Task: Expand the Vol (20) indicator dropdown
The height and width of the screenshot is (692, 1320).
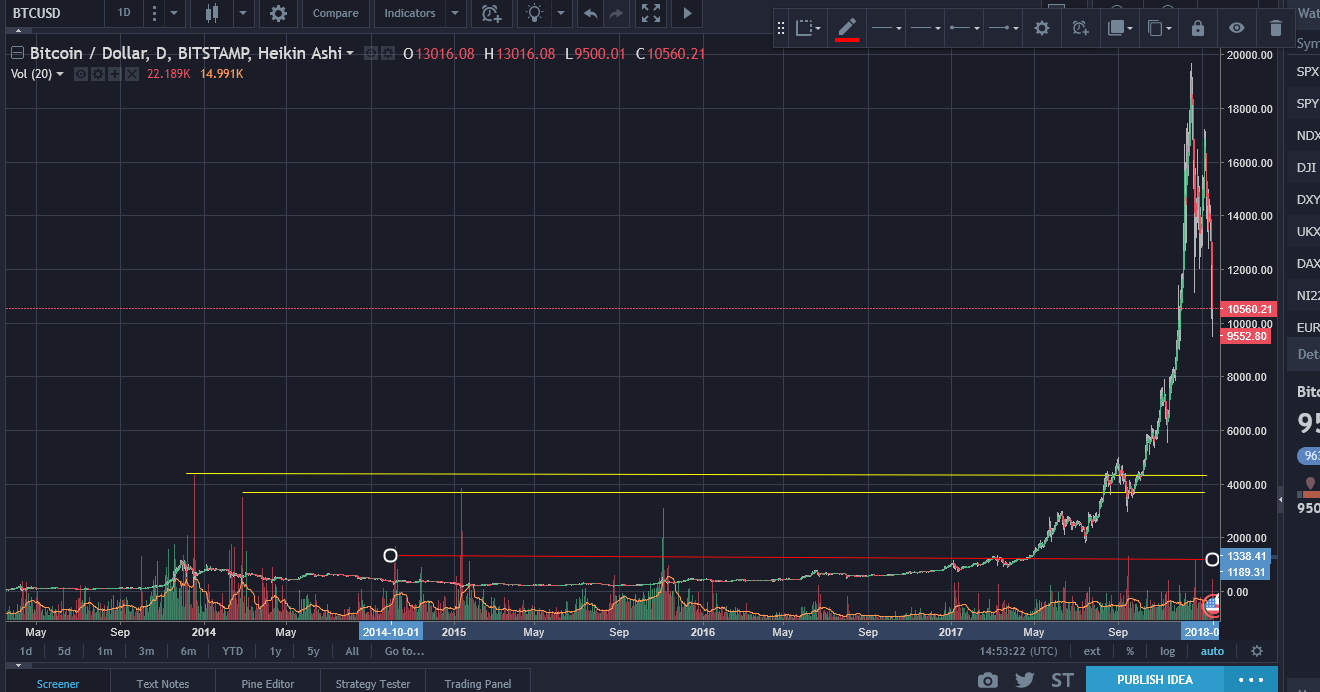Action: click(60, 75)
